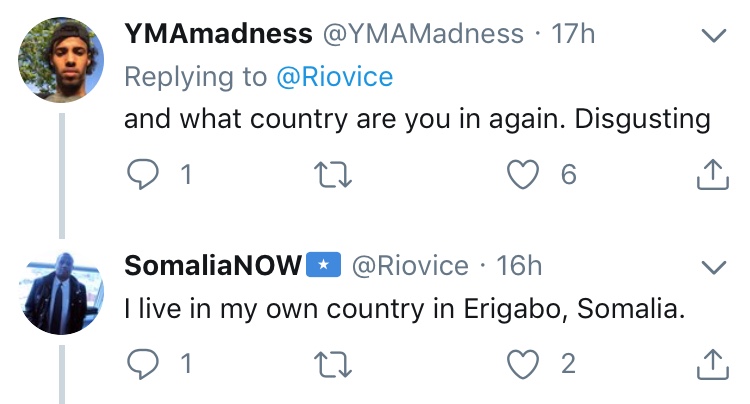
Task: Like SomaliaNOW's tweet about Erigabo
Action: [522, 364]
